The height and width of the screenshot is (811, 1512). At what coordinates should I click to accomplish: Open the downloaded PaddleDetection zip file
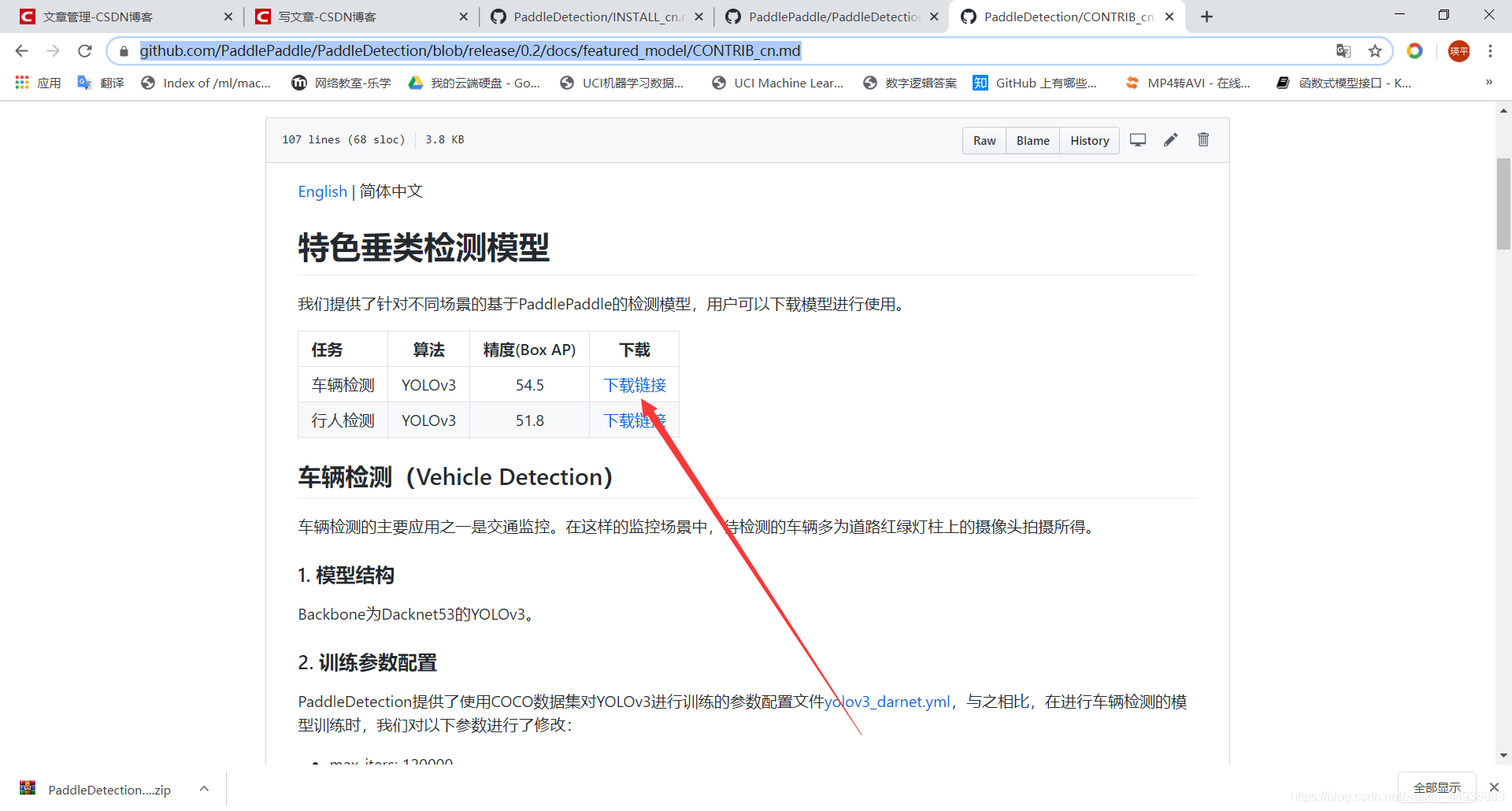tap(95, 789)
